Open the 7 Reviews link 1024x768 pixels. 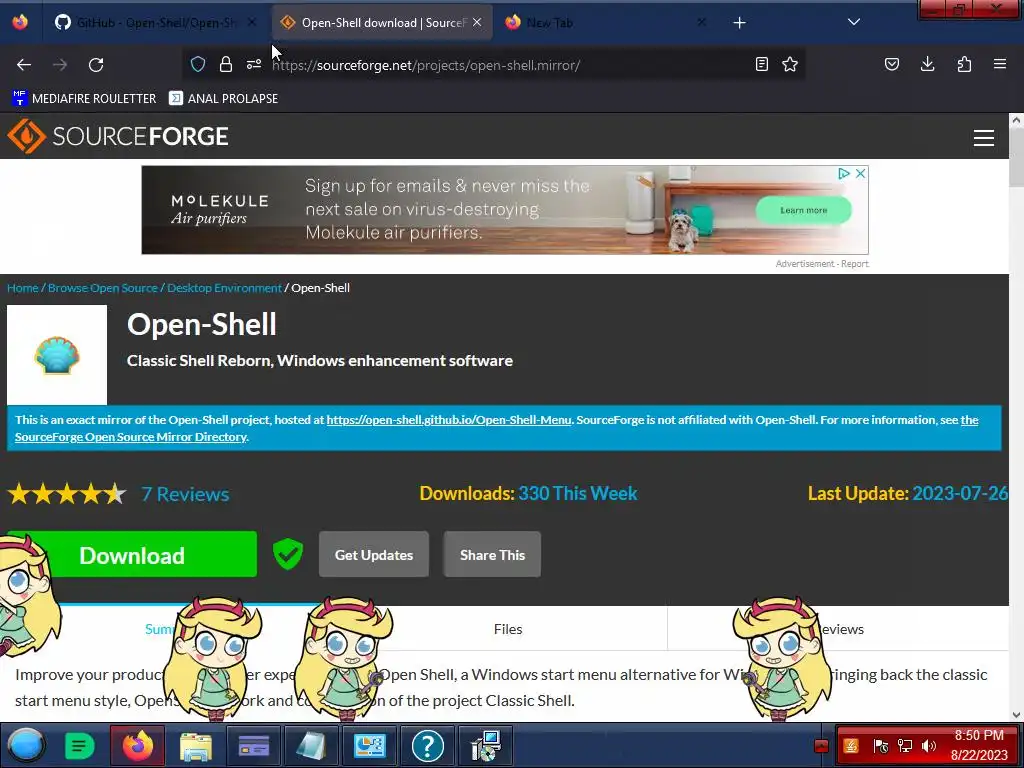[185, 494]
